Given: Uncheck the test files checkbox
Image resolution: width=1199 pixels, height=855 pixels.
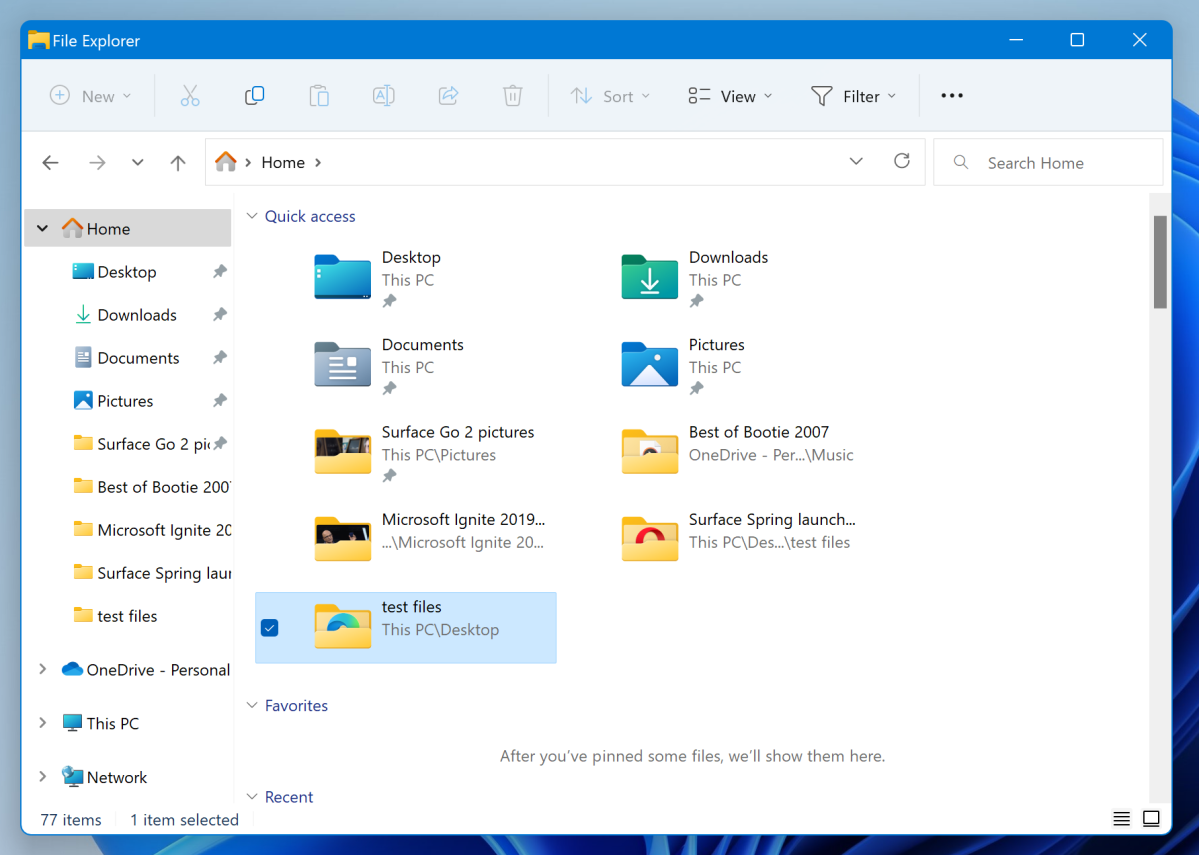Looking at the screenshot, I should [270, 628].
